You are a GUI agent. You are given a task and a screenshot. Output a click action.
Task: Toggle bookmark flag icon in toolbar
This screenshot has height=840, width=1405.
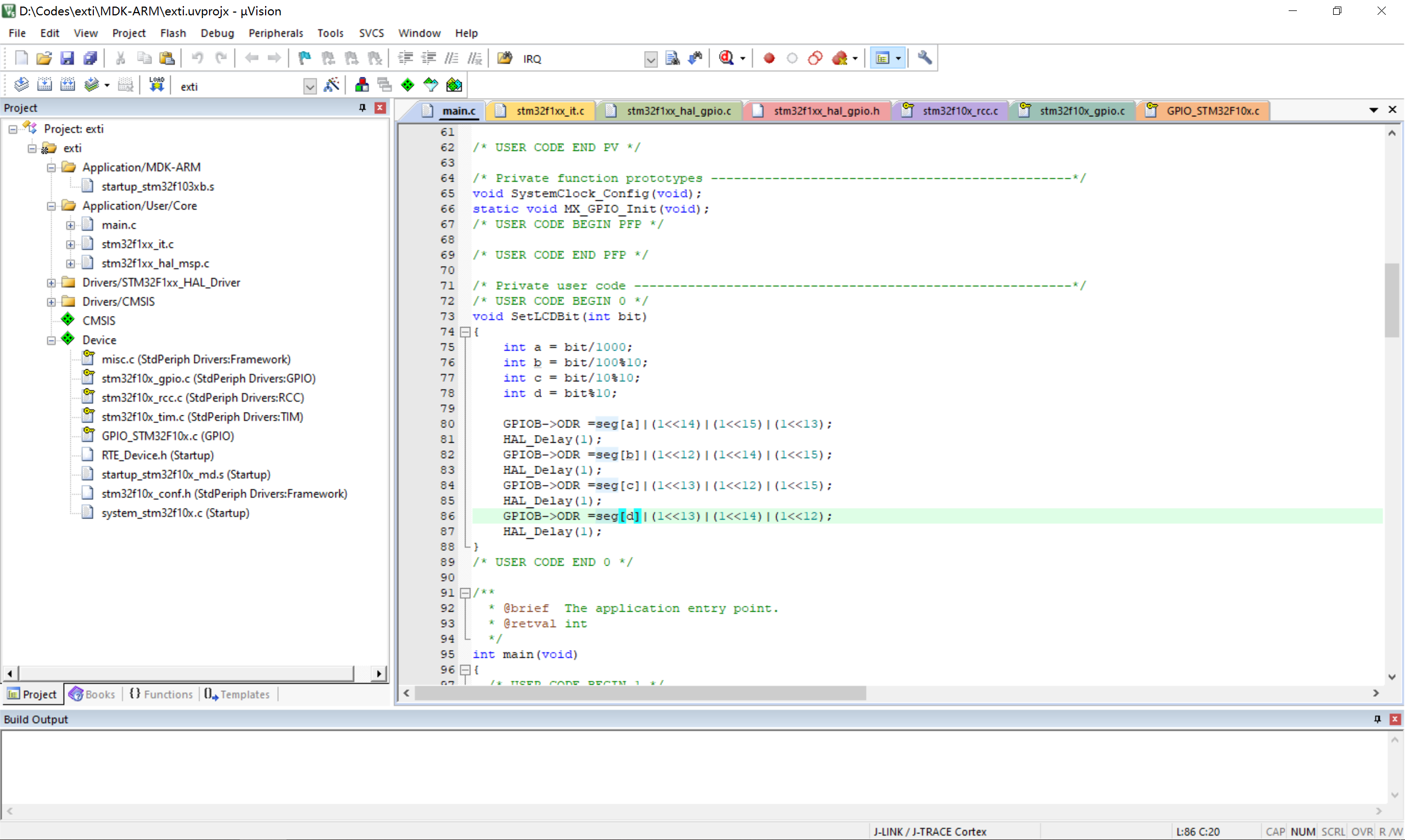(x=305, y=58)
